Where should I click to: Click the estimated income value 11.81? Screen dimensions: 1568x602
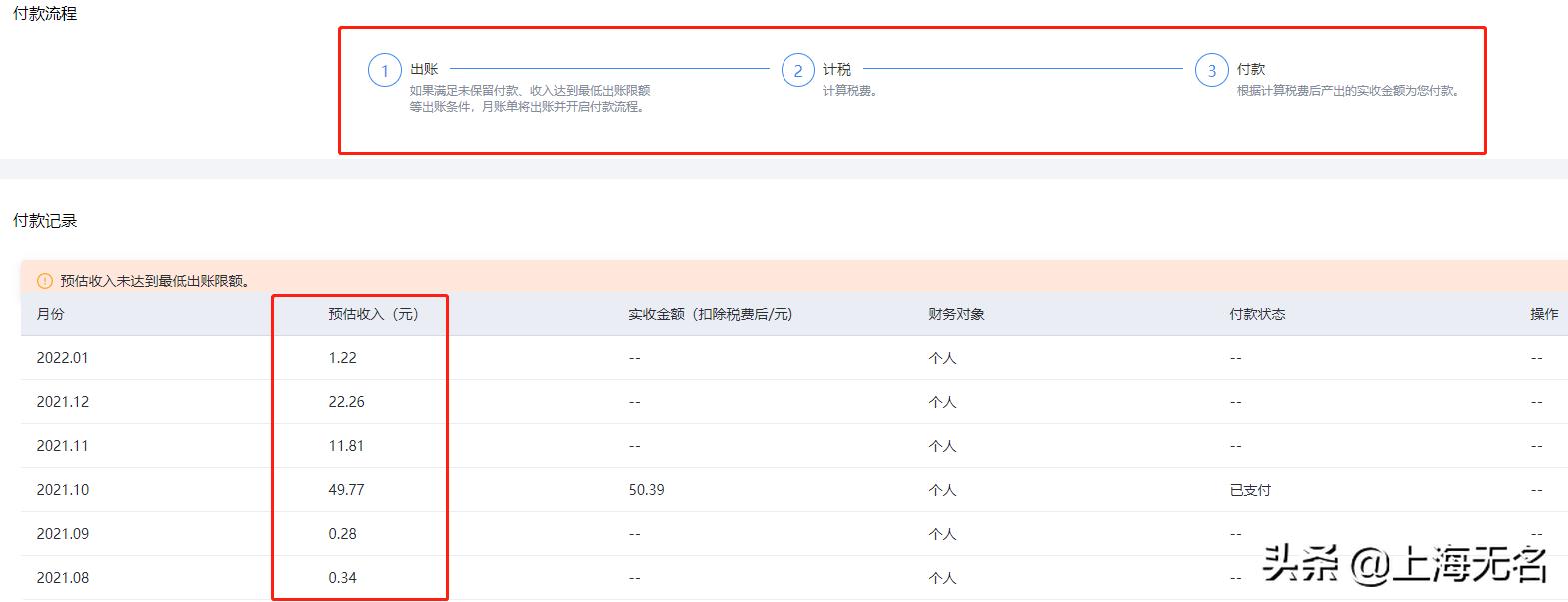[x=346, y=446]
